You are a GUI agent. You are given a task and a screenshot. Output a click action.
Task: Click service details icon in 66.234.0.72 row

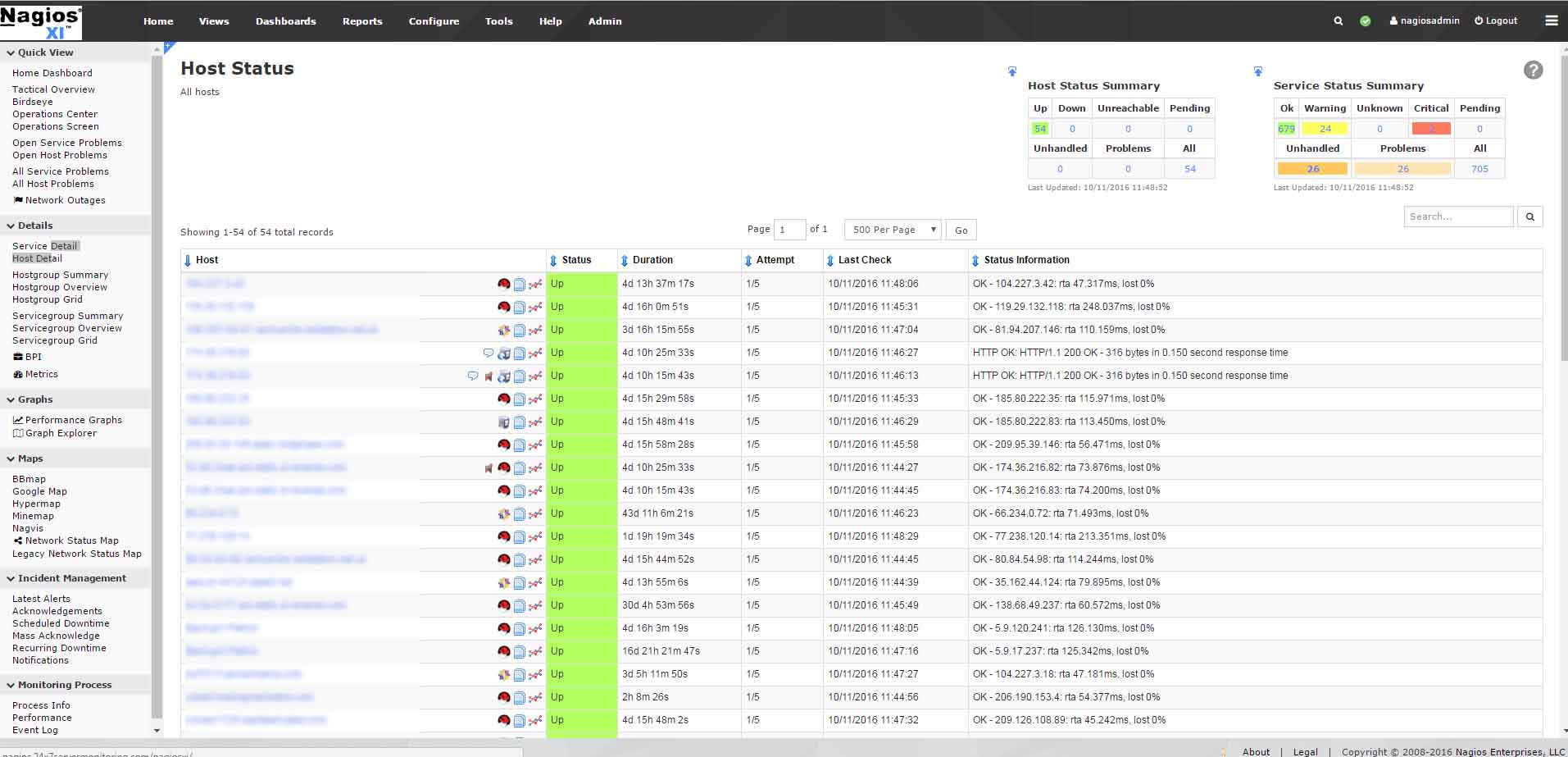tap(520, 514)
